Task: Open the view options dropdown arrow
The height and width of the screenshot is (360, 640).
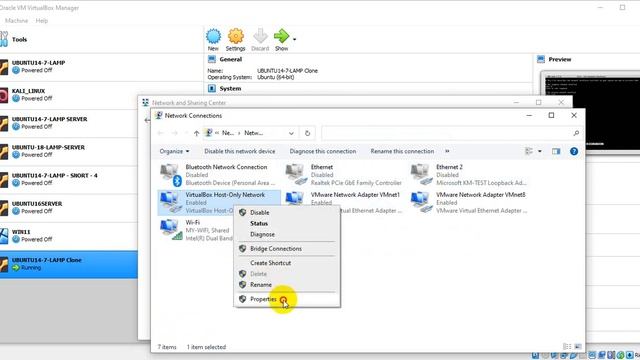Action: point(540,151)
